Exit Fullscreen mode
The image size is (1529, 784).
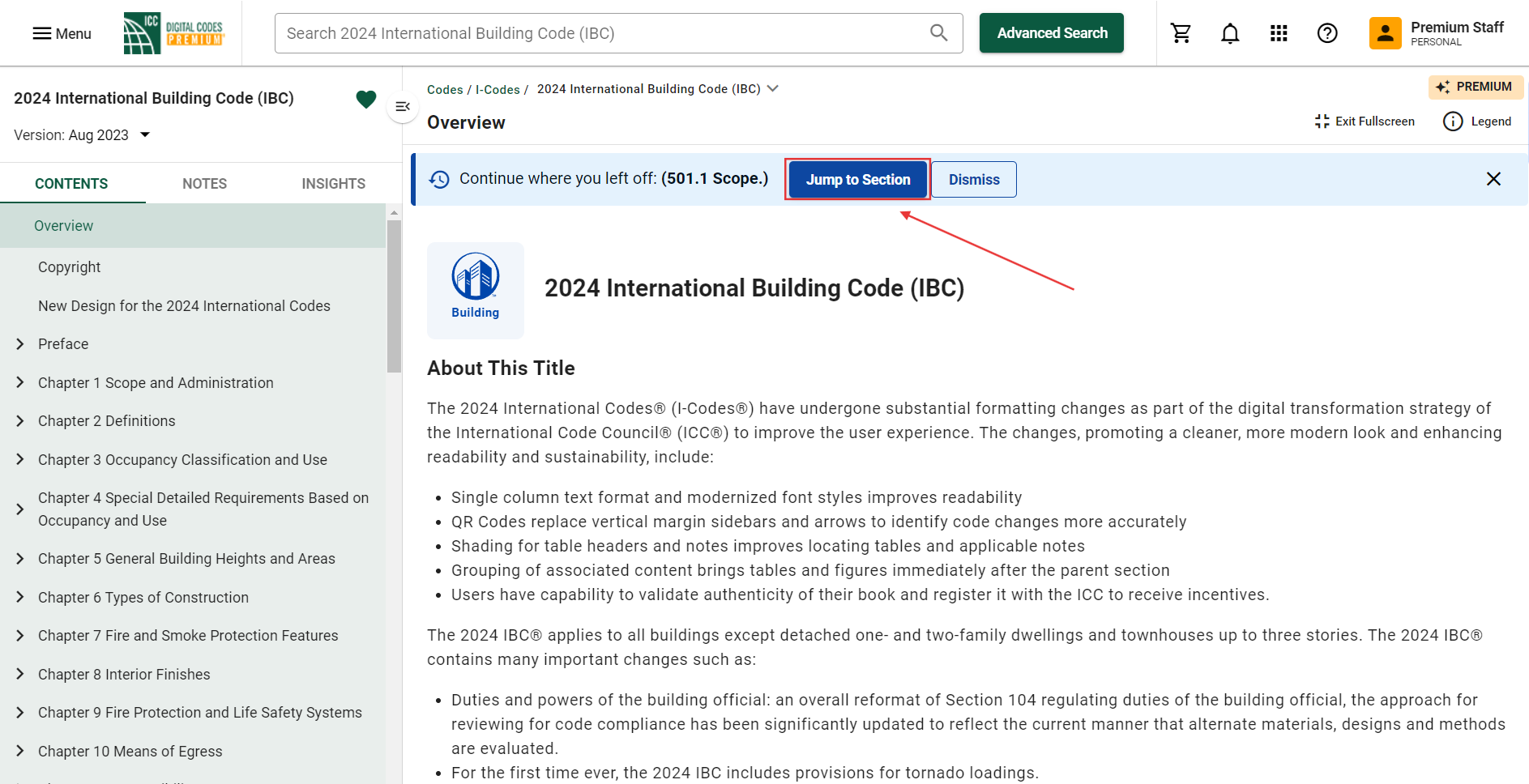pos(1365,121)
